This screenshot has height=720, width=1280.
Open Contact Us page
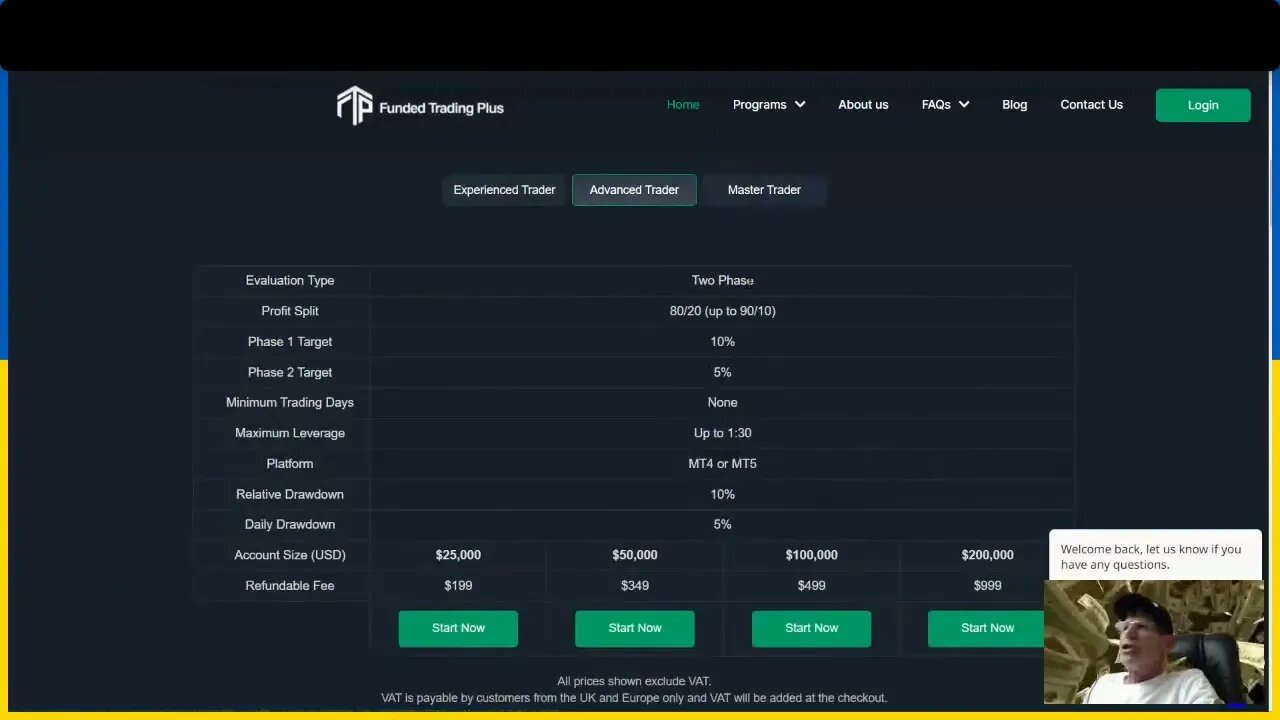pos(1091,104)
